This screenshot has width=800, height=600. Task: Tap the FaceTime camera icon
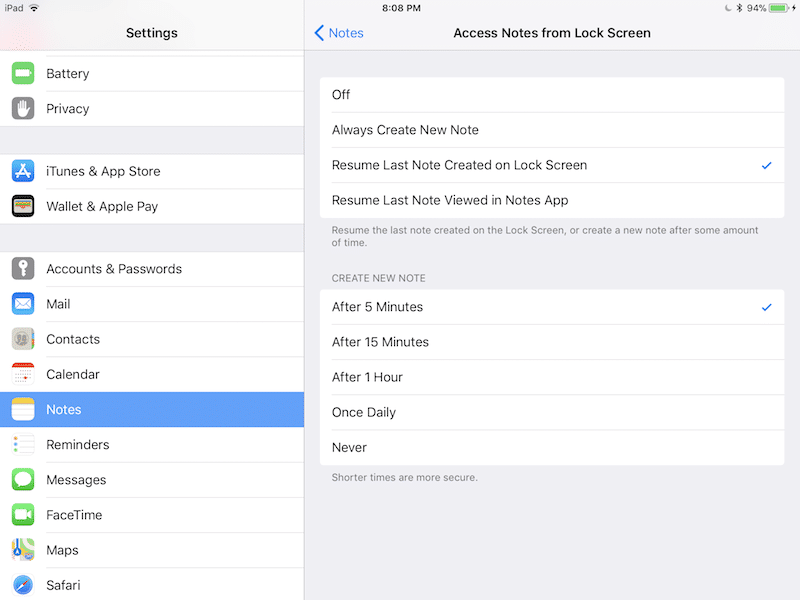(23, 515)
